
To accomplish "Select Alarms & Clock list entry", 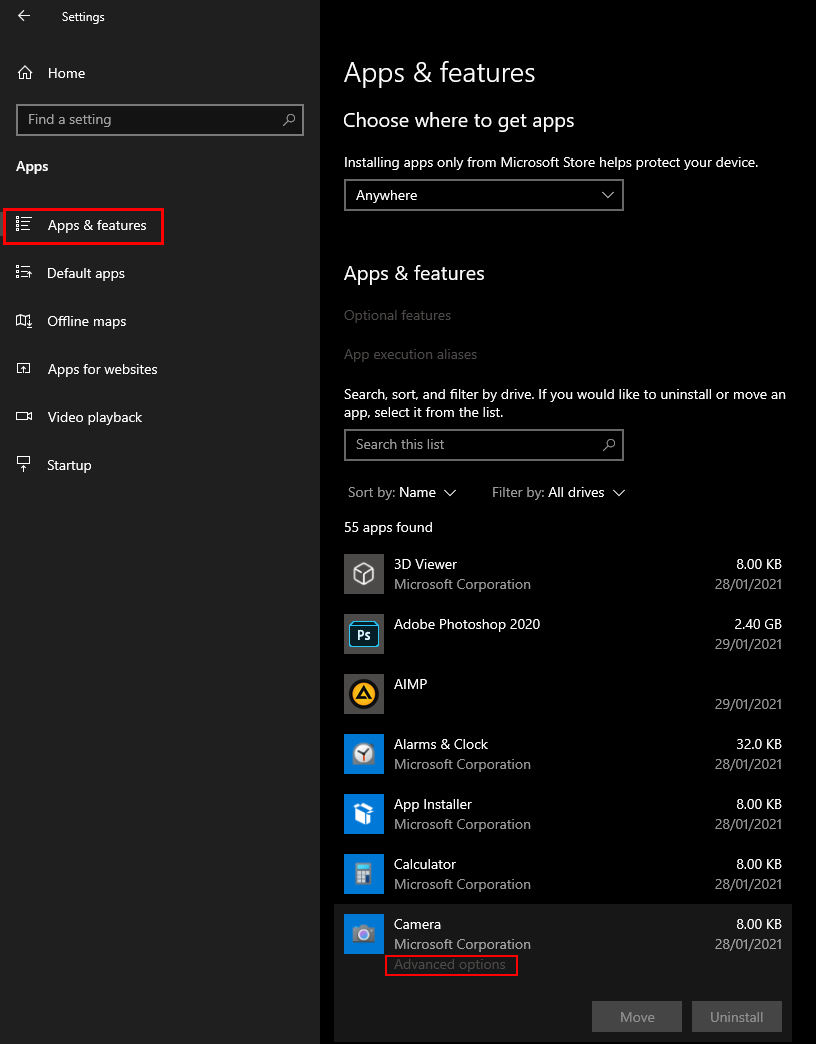I will point(563,754).
